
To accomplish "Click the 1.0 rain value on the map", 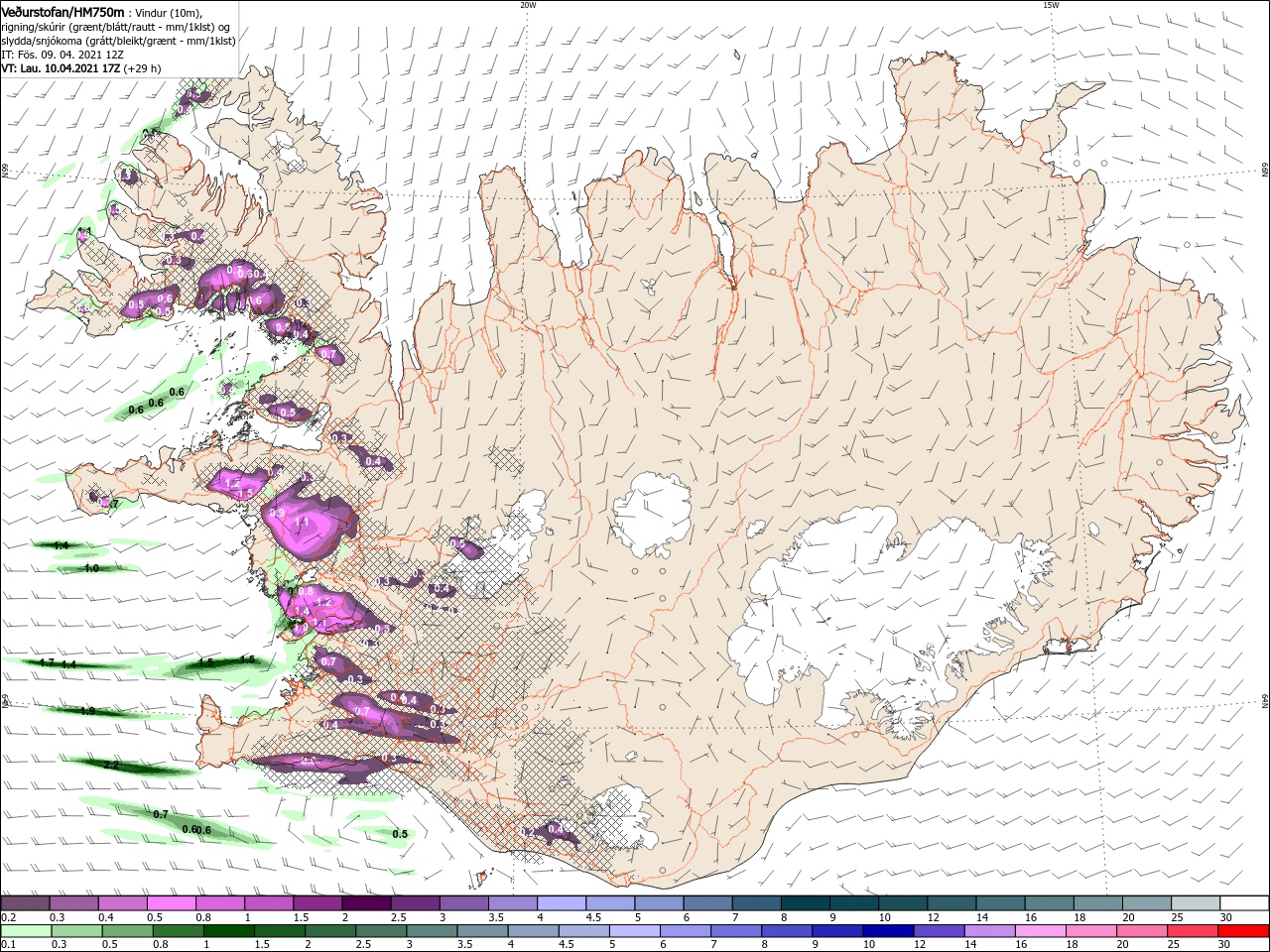I will coord(91,568).
